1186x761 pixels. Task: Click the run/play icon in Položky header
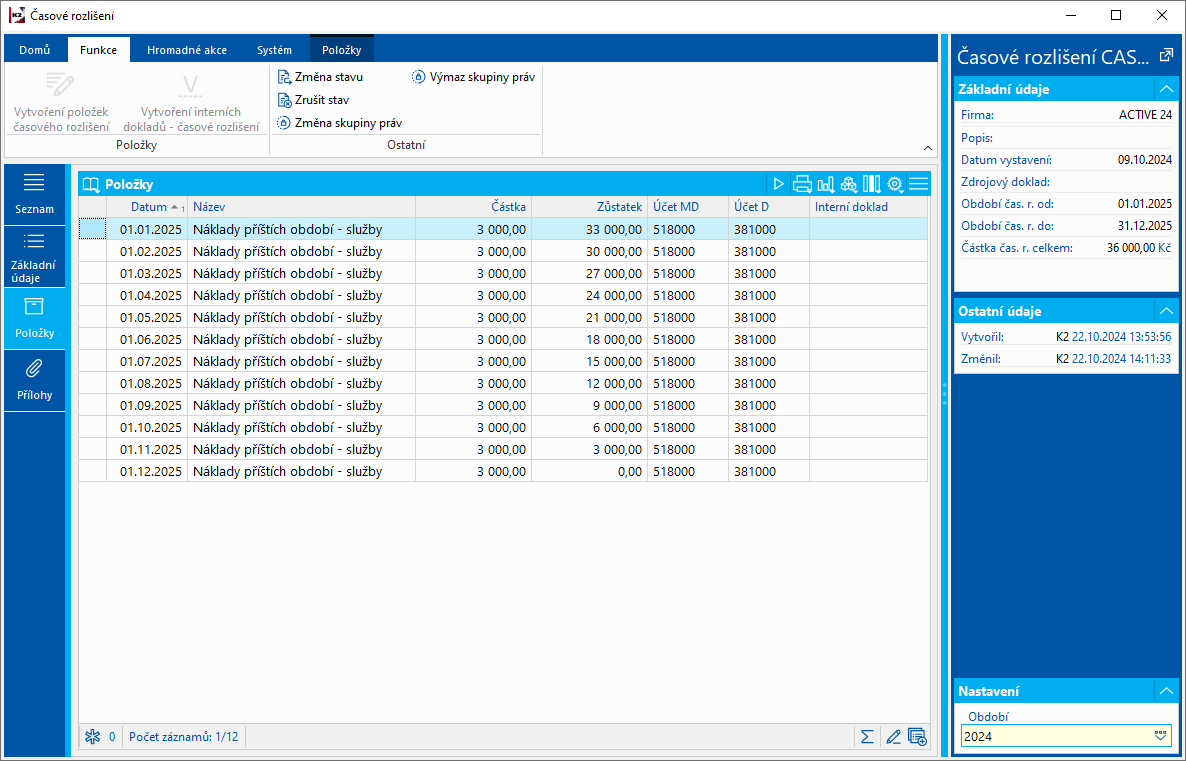click(778, 184)
